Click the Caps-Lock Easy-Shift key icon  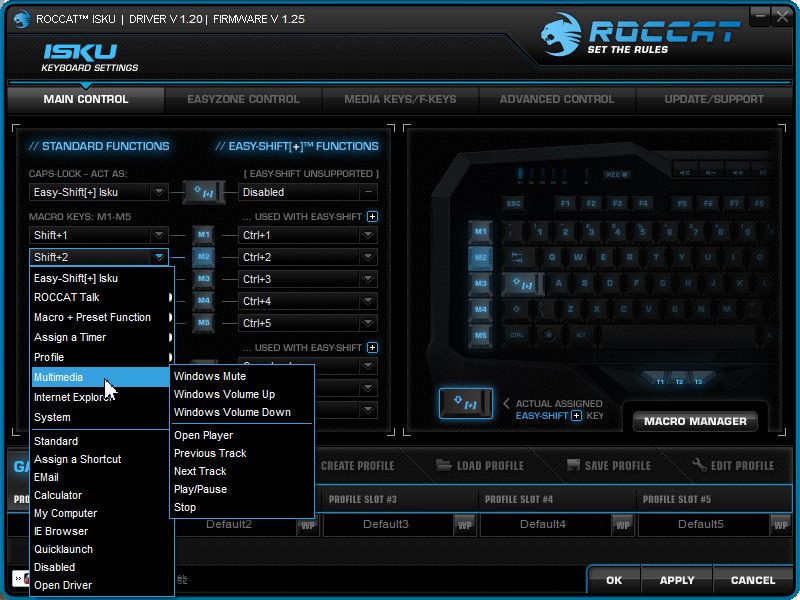(x=204, y=192)
